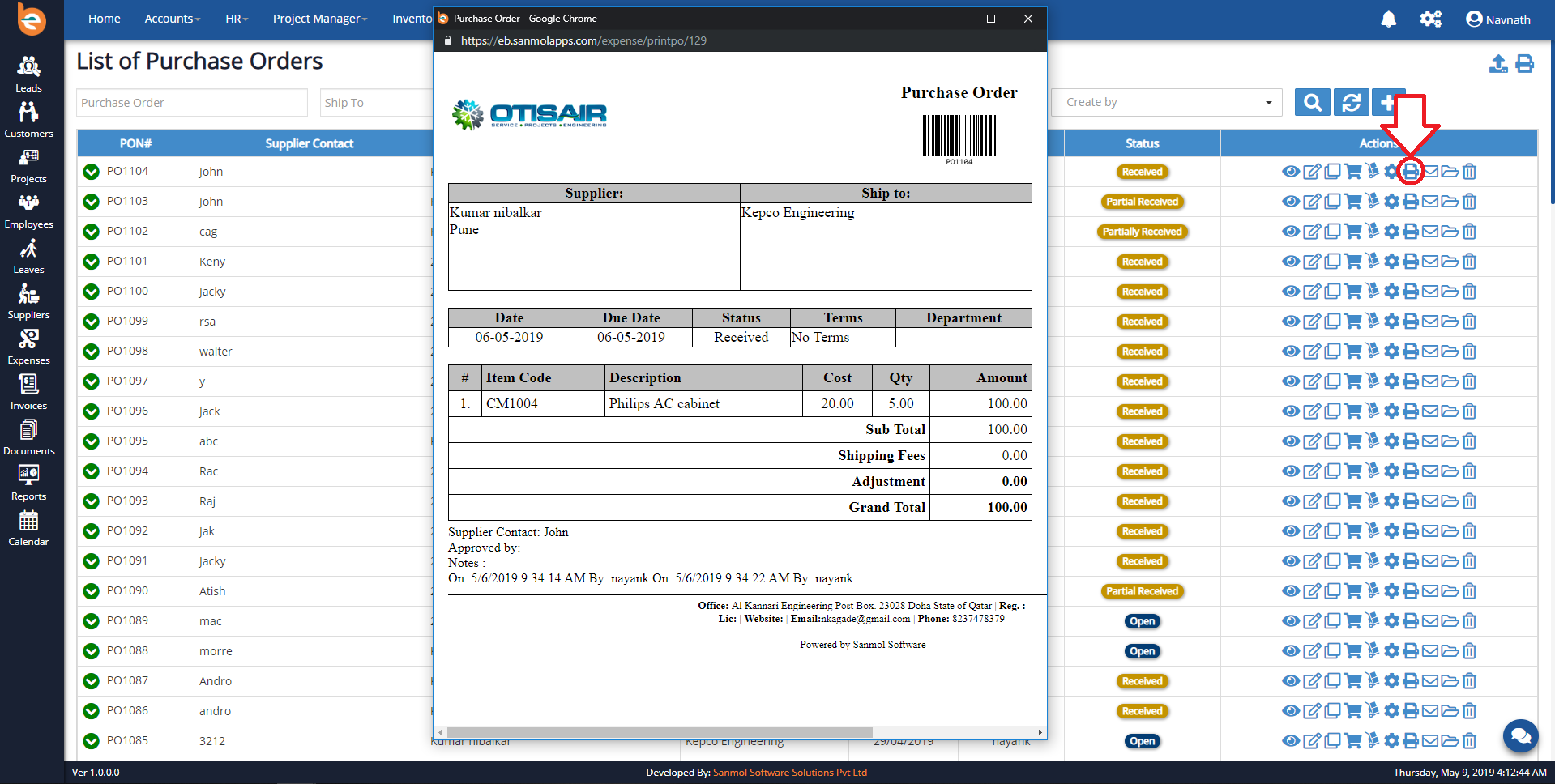Click PO1091 in the PON# column
The width and height of the screenshot is (1555, 784).
pos(127,560)
